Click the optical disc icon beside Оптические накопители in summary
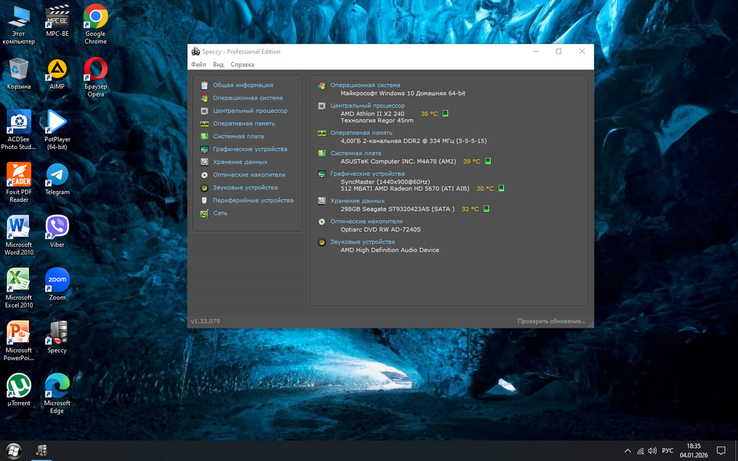Screen dimensions: 738x461 tap(321, 221)
